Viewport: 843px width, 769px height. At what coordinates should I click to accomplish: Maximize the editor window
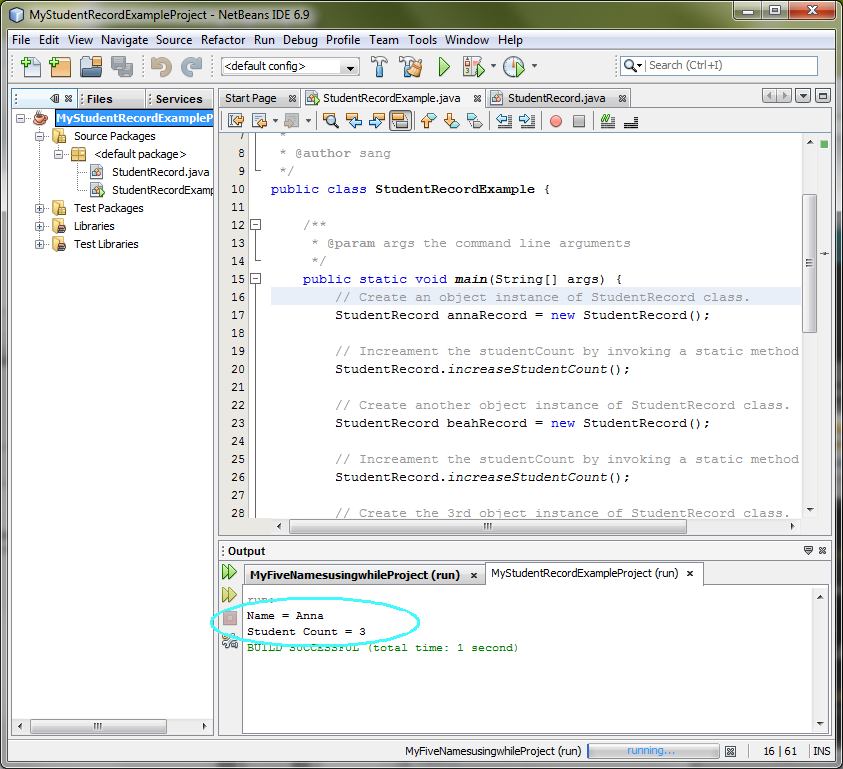pos(823,96)
